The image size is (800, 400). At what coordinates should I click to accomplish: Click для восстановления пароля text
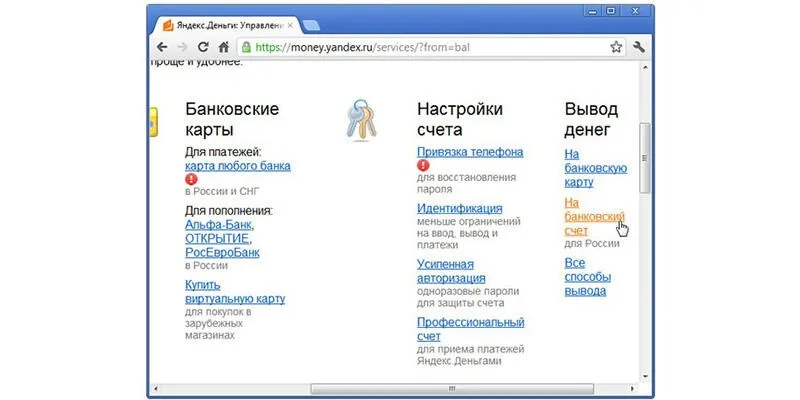coord(467,183)
